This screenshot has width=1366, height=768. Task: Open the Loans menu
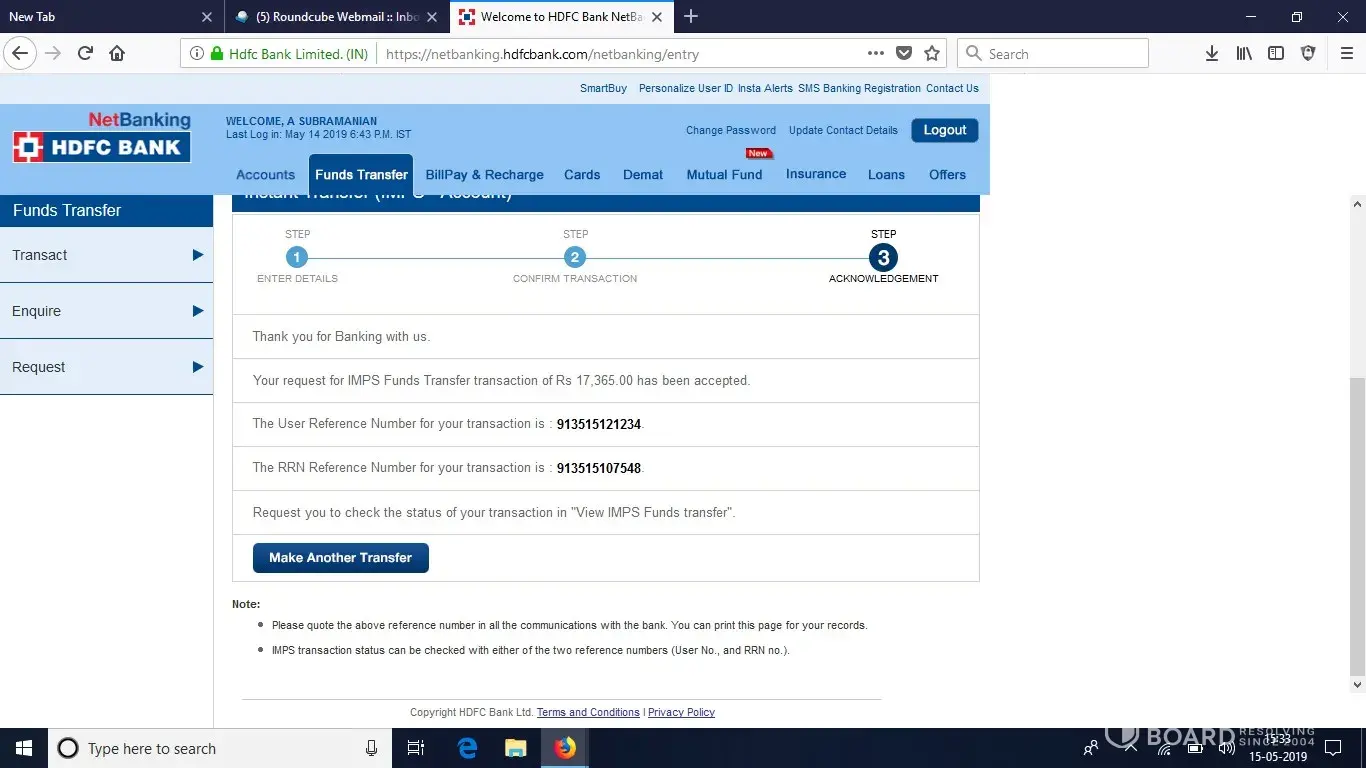886,174
